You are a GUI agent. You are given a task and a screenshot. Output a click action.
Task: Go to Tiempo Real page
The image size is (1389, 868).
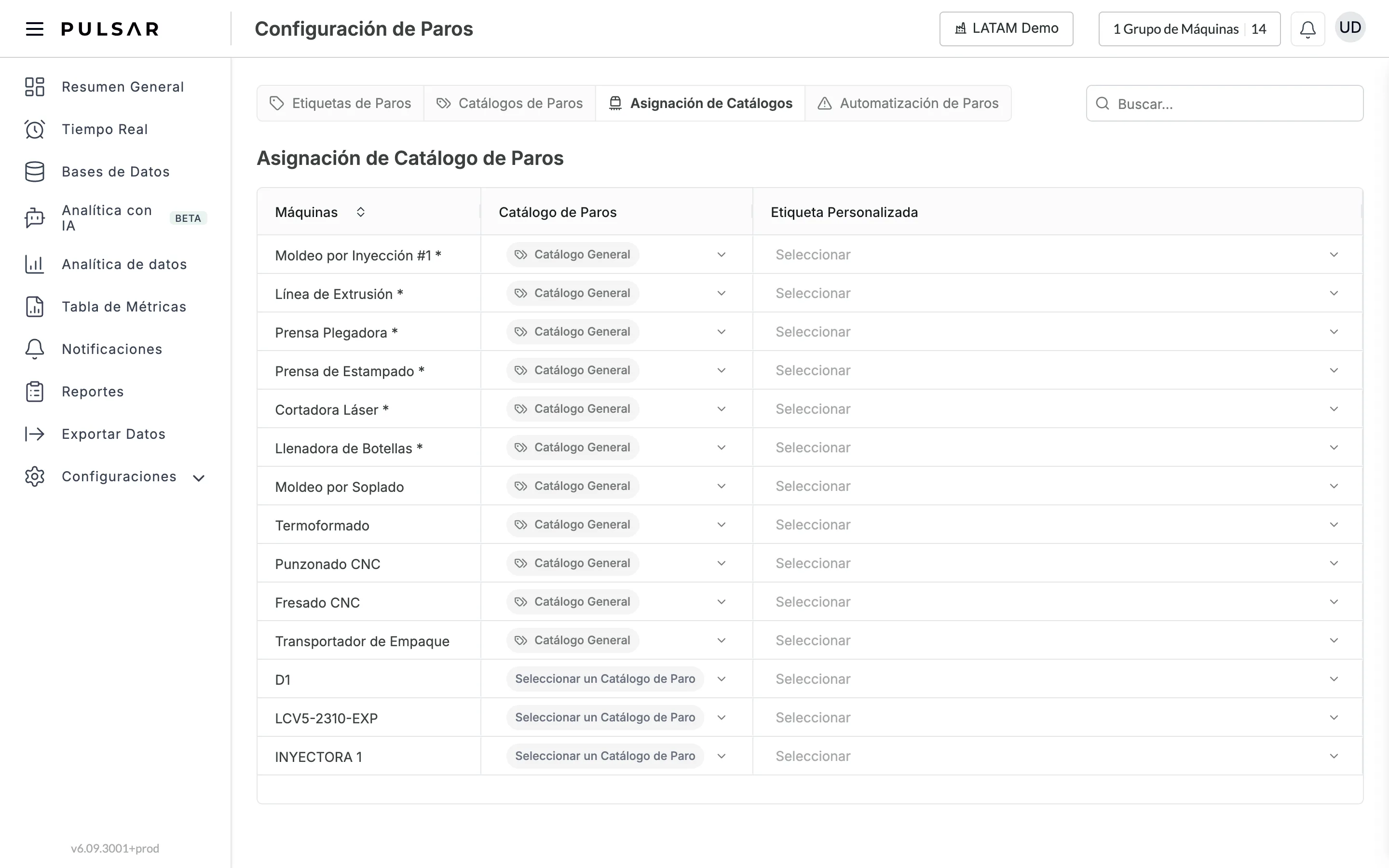click(105, 129)
